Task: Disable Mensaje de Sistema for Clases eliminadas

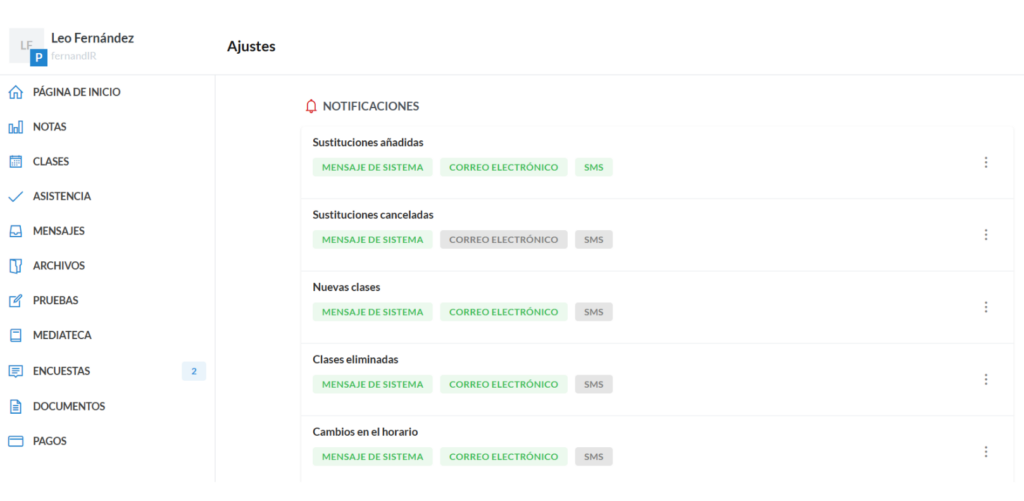Action: click(x=372, y=384)
